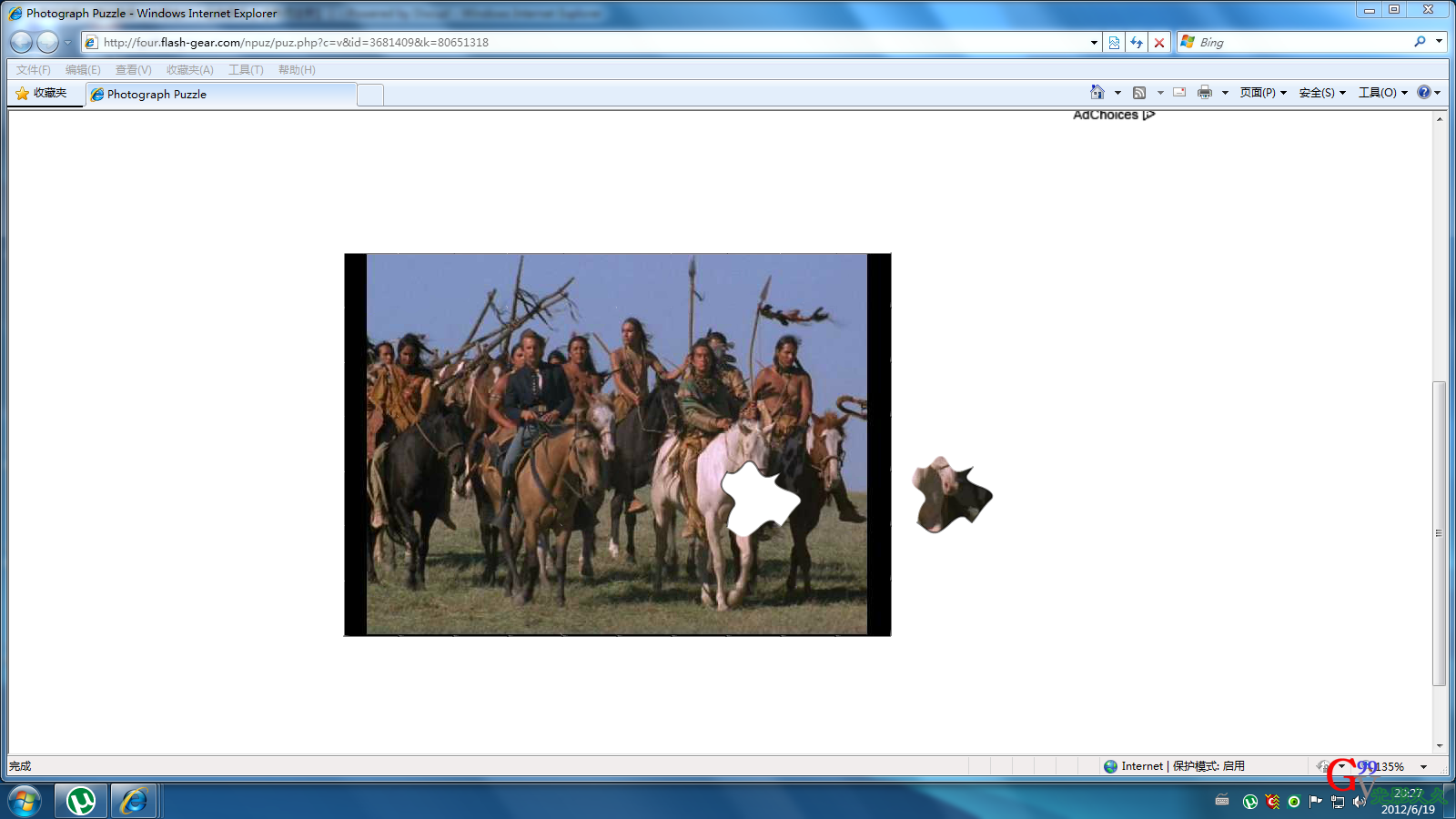
Task: Click the Stop loading red X icon
Action: [1159, 43]
